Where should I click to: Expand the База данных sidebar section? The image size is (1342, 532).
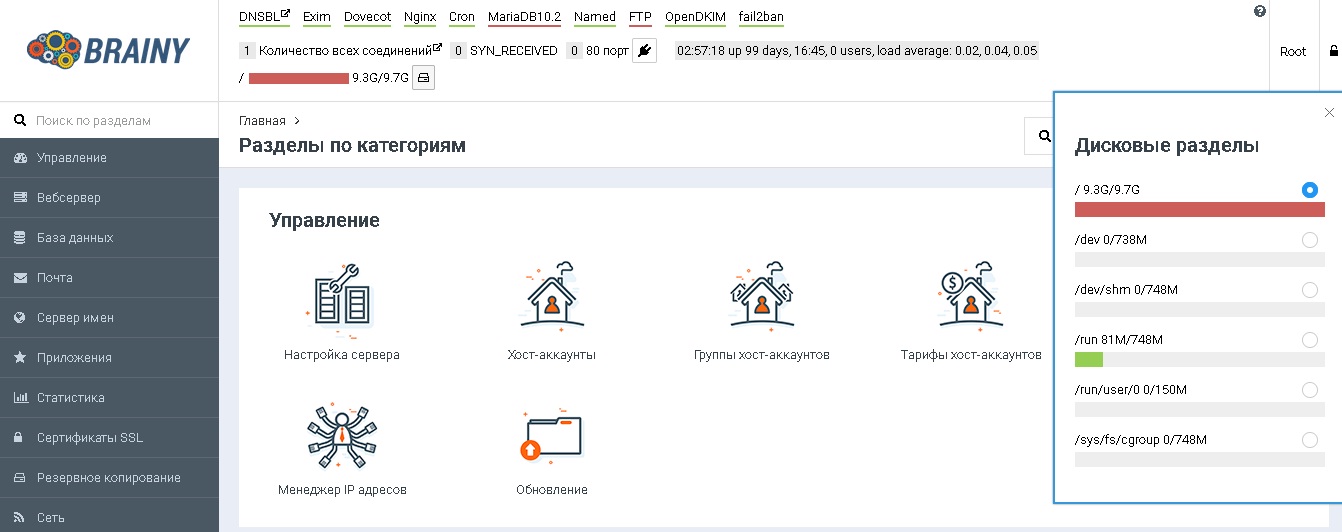pyautogui.click(x=75, y=238)
